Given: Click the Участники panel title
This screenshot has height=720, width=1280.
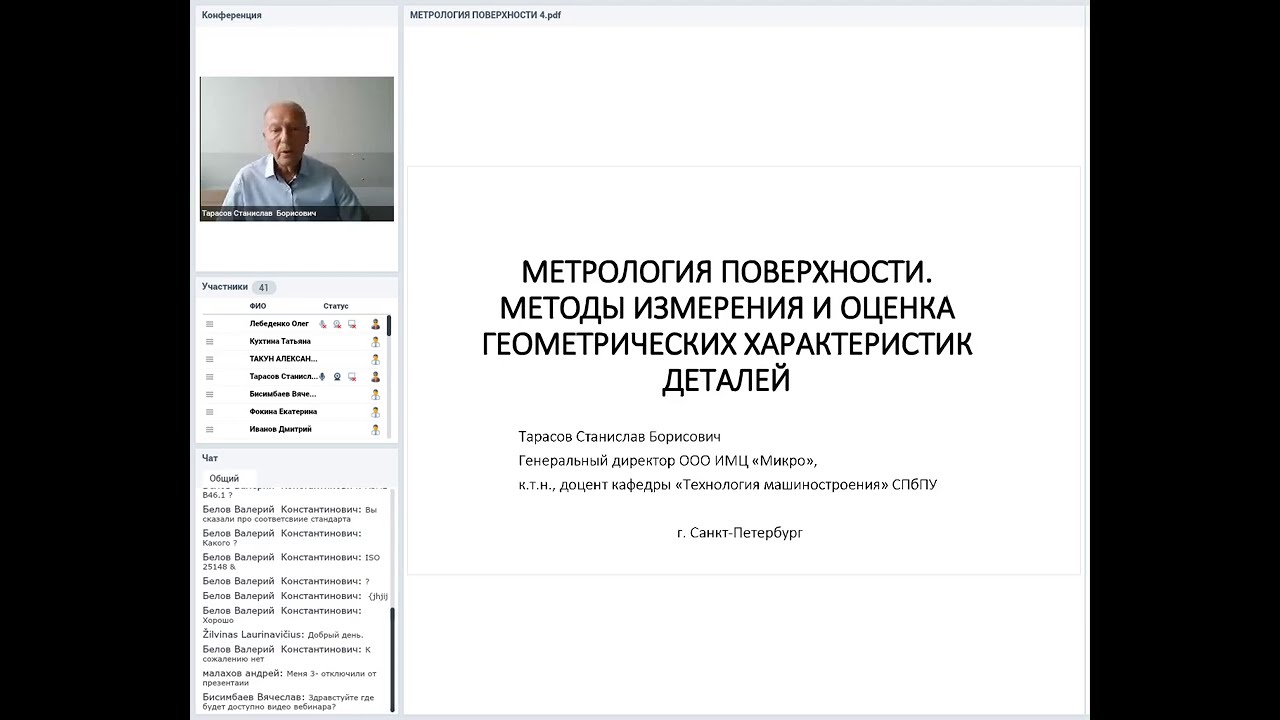Looking at the screenshot, I should point(225,287).
